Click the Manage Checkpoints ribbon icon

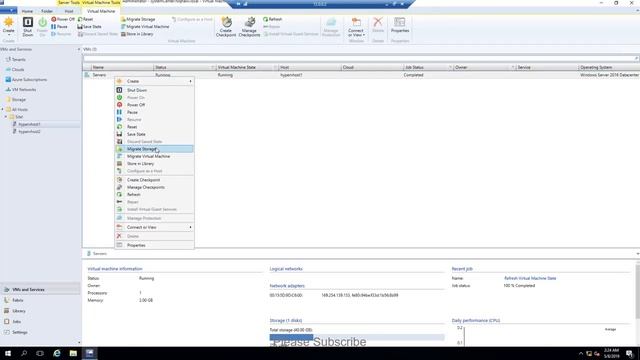(249, 27)
